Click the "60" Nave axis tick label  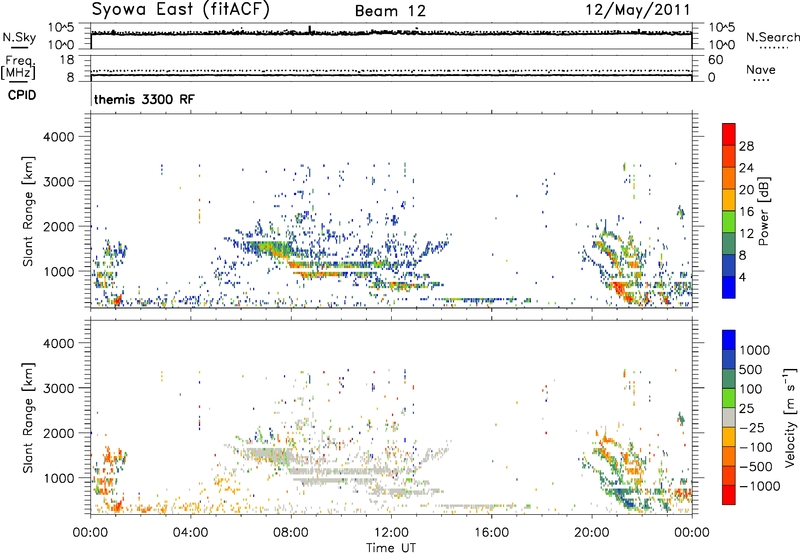pos(715,60)
